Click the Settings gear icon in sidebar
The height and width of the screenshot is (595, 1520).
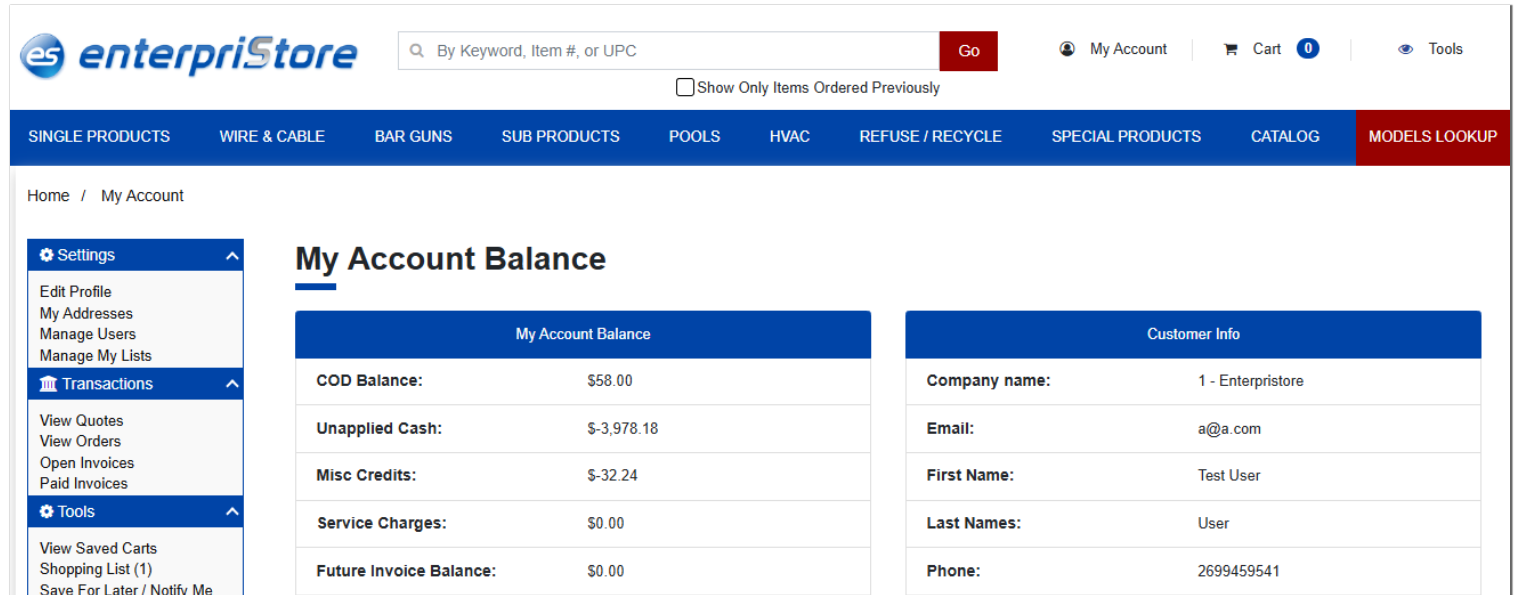point(46,255)
